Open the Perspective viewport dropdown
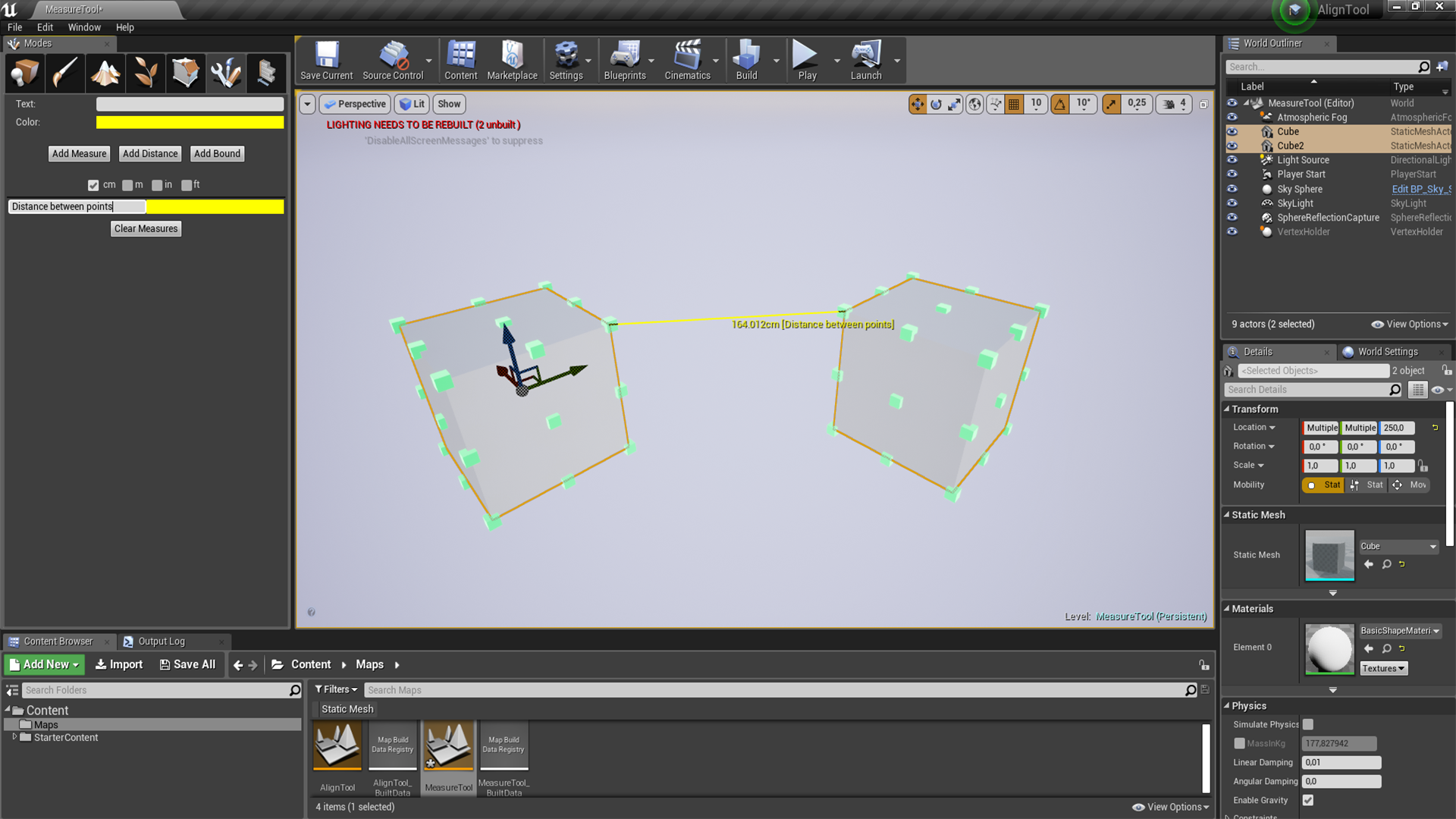The width and height of the screenshot is (1456, 819). (355, 104)
